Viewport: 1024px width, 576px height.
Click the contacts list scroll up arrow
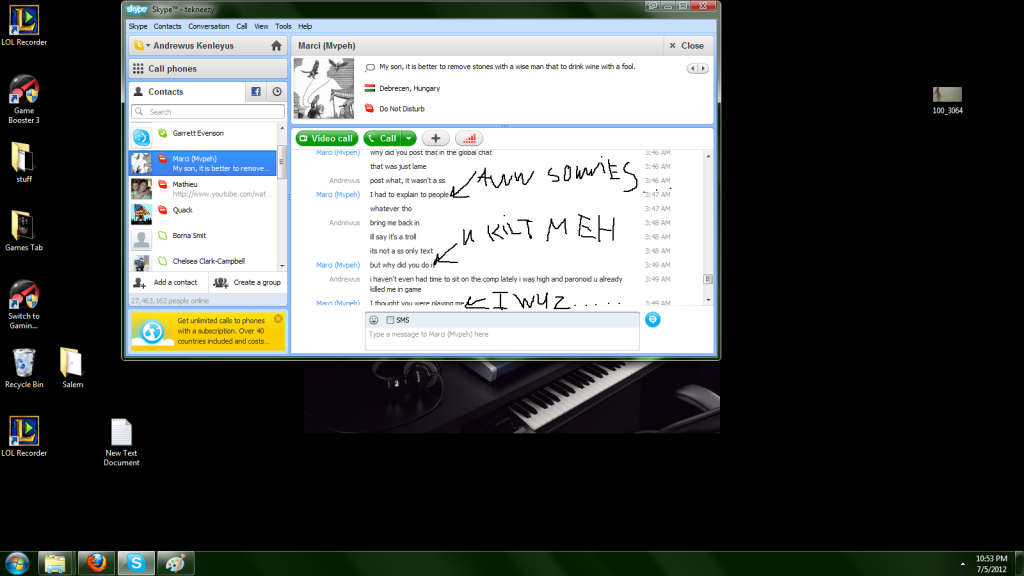point(282,129)
